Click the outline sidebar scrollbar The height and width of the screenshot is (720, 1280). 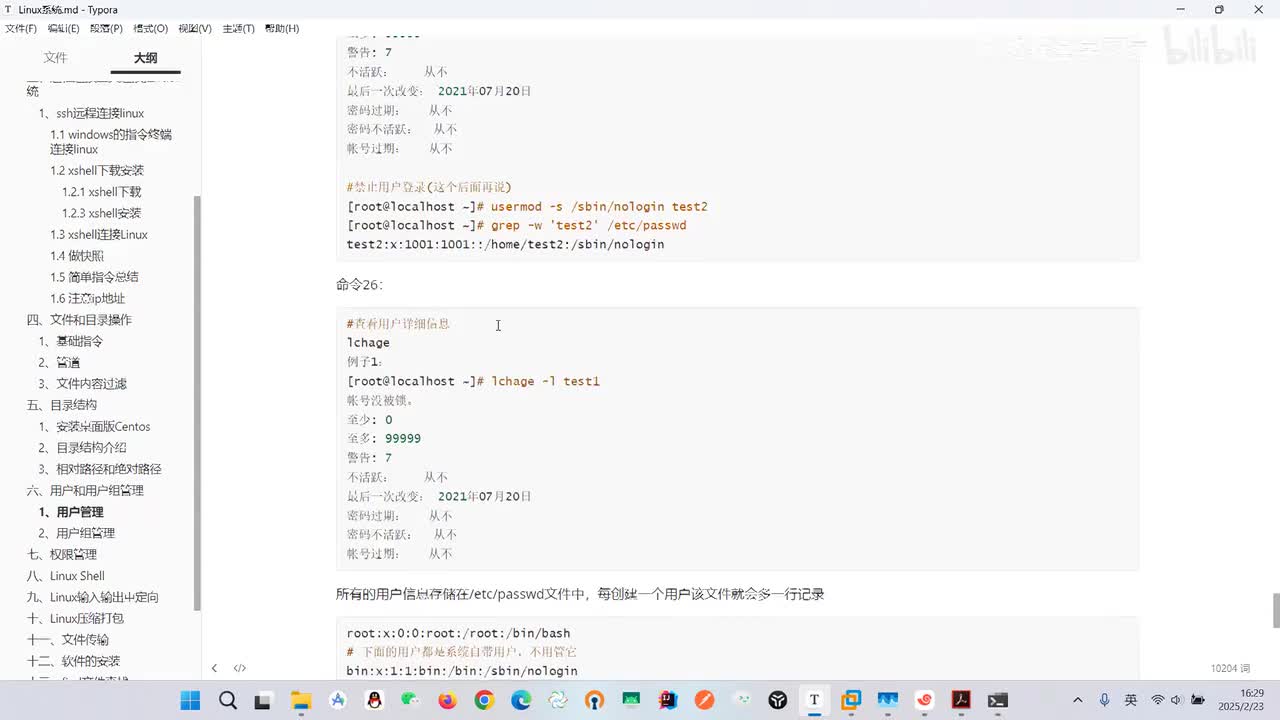[197, 402]
